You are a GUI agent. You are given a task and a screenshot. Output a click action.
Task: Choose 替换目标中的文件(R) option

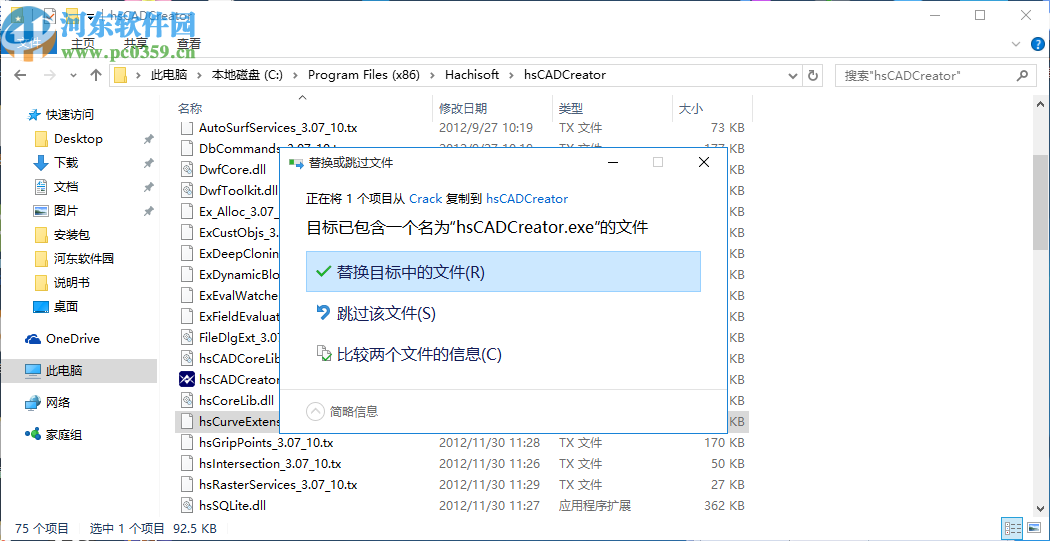pyautogui.click(x=503, y=271)
